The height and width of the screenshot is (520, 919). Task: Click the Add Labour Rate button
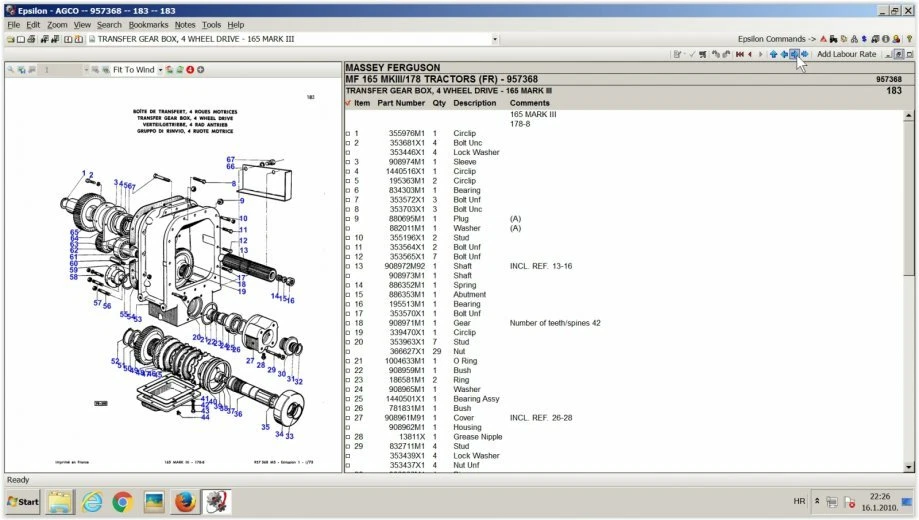pyautogui.click(x=846, y=54)
